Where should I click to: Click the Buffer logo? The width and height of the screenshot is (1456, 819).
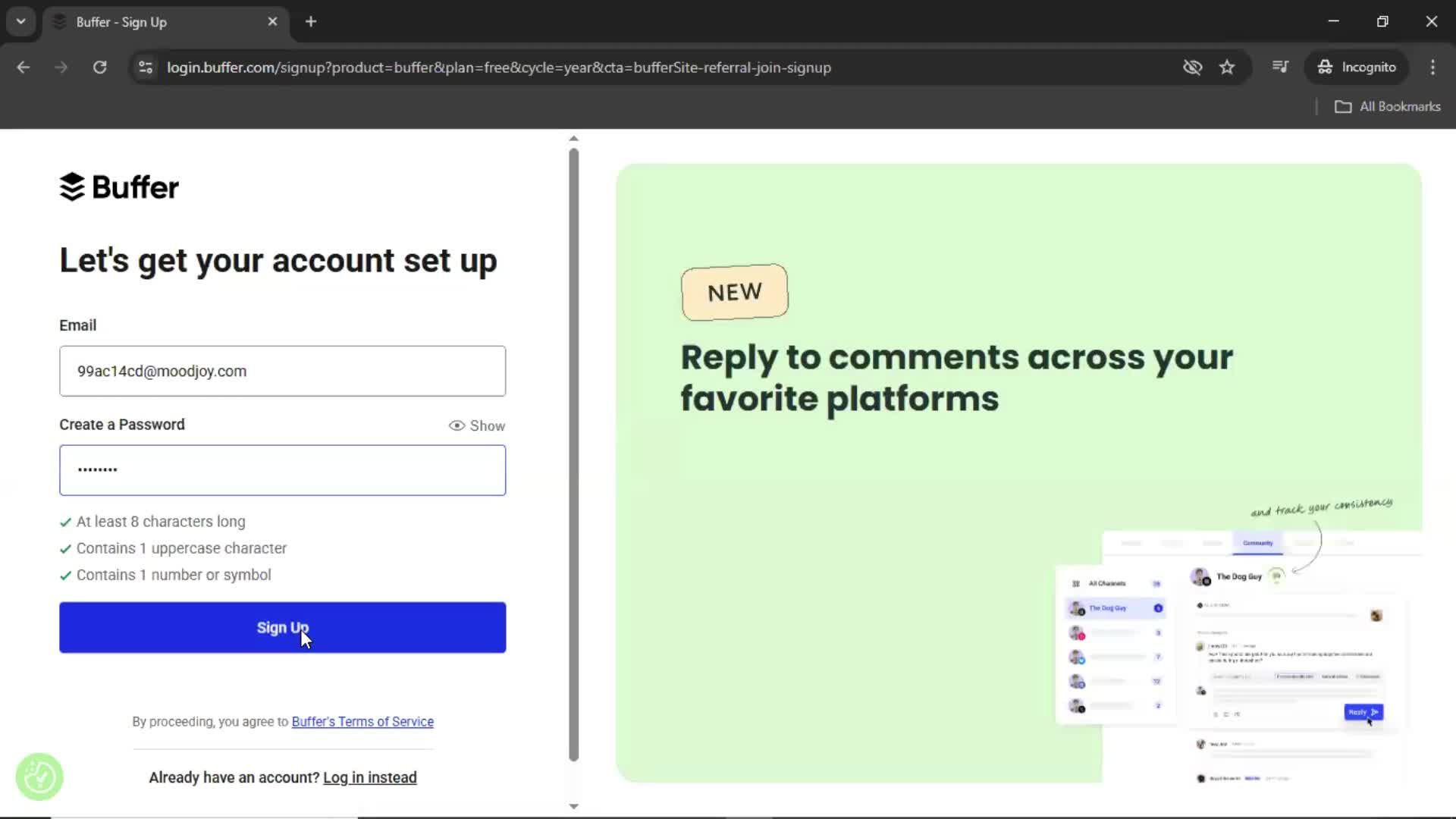[118, 187]
